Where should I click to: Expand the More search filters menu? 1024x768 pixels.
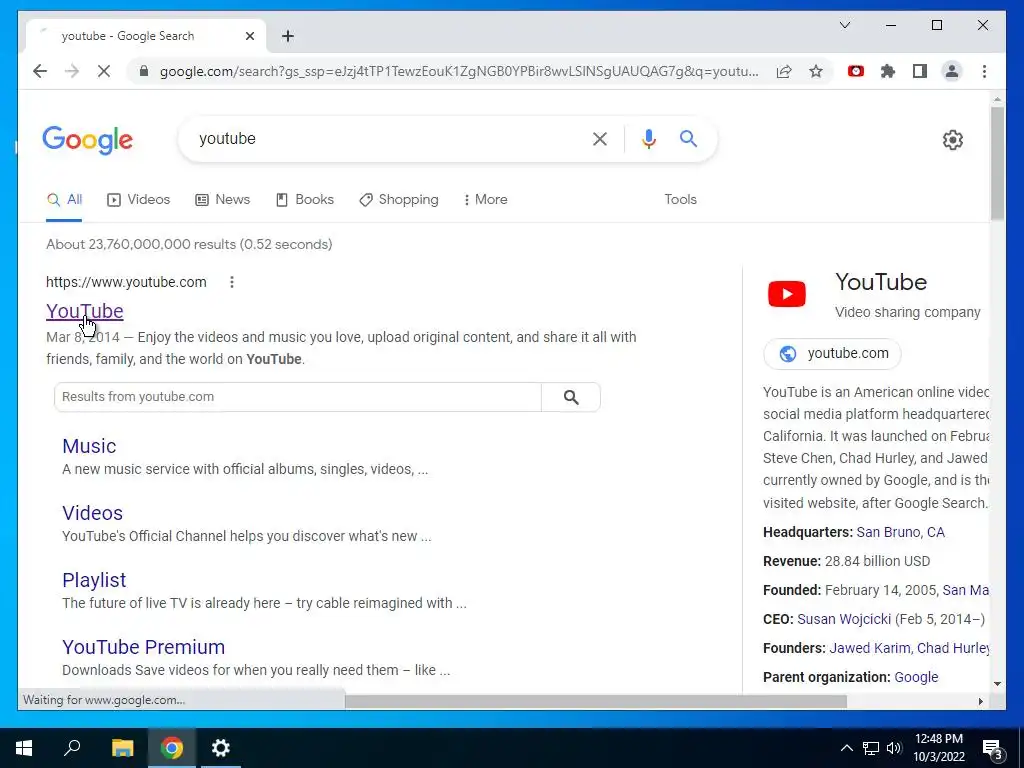tap(485, 199)
